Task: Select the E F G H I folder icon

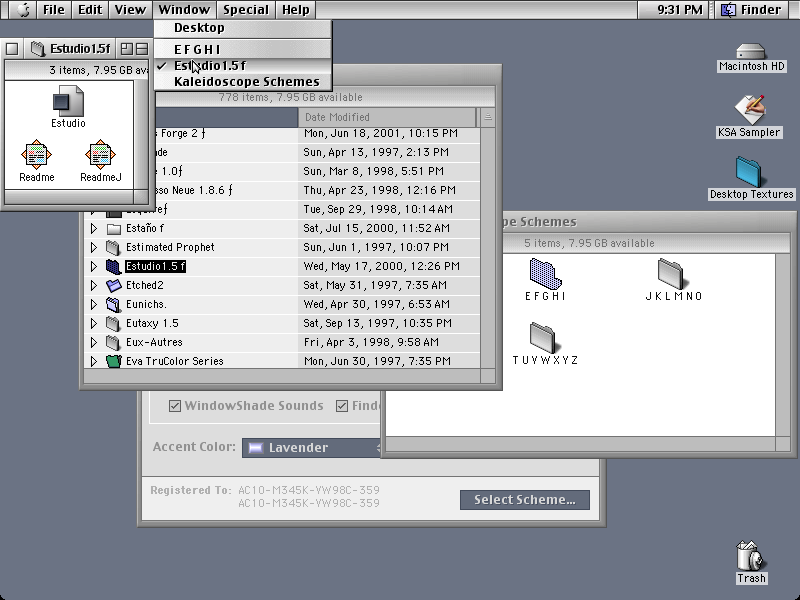Action: coord(545,273)
